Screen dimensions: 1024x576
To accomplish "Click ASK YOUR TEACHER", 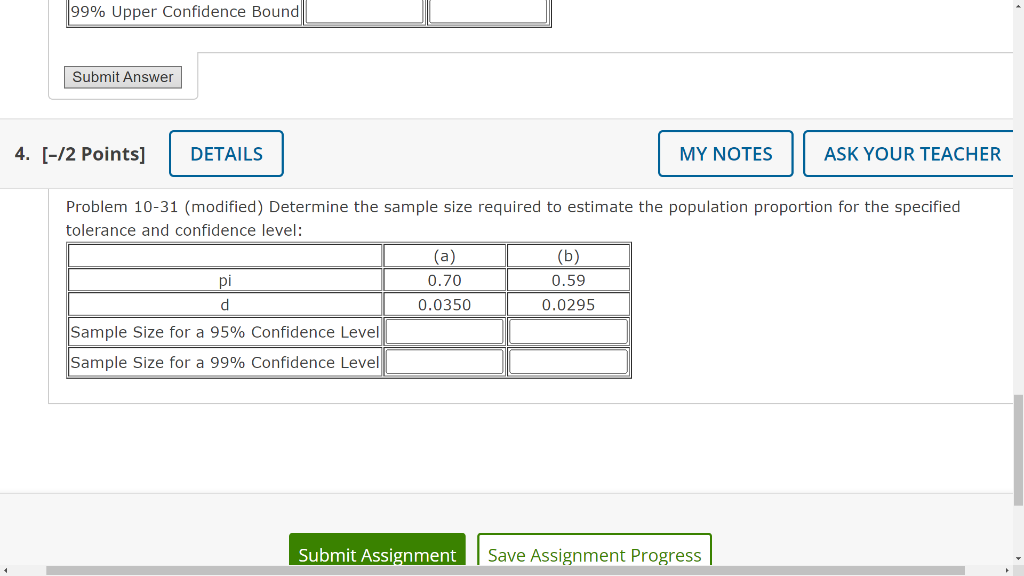I will pos(912,153).
